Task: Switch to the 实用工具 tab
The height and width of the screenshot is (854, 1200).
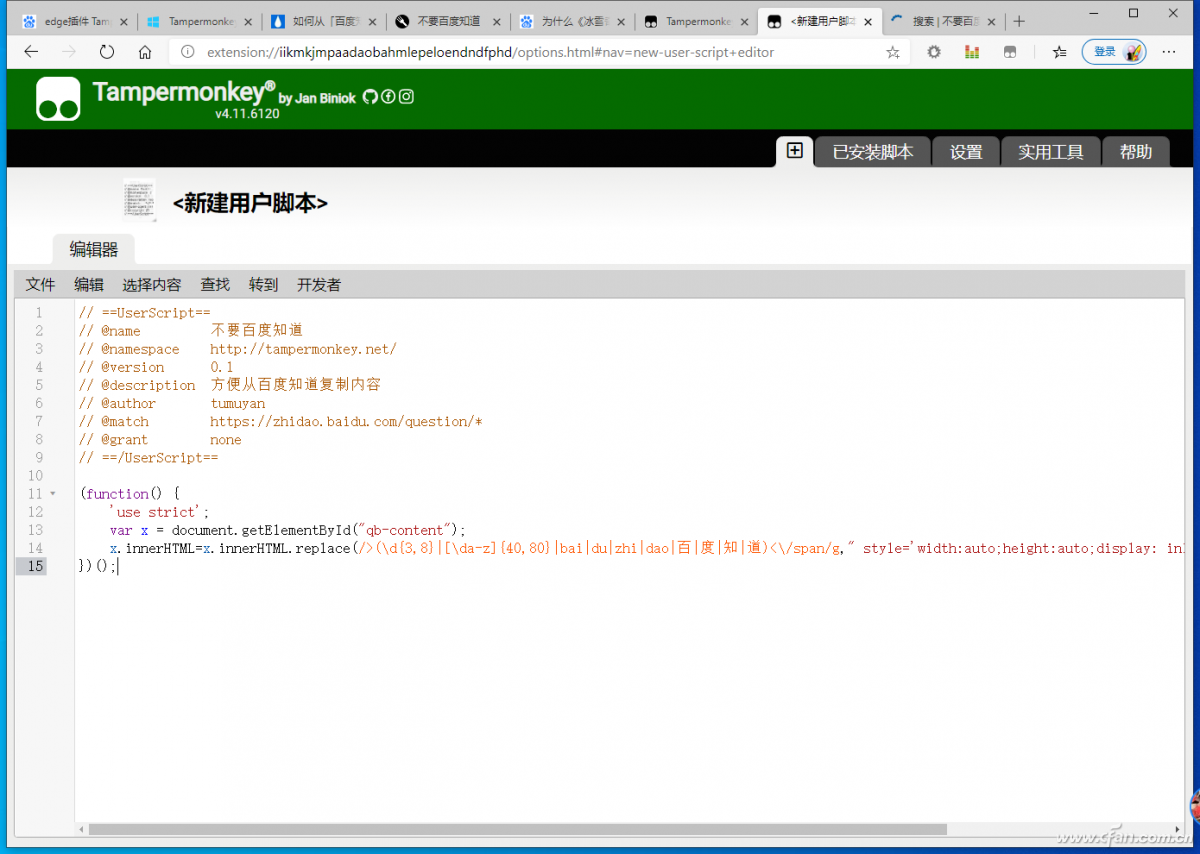Action: pyautogui.click(x=1051, y=152)
